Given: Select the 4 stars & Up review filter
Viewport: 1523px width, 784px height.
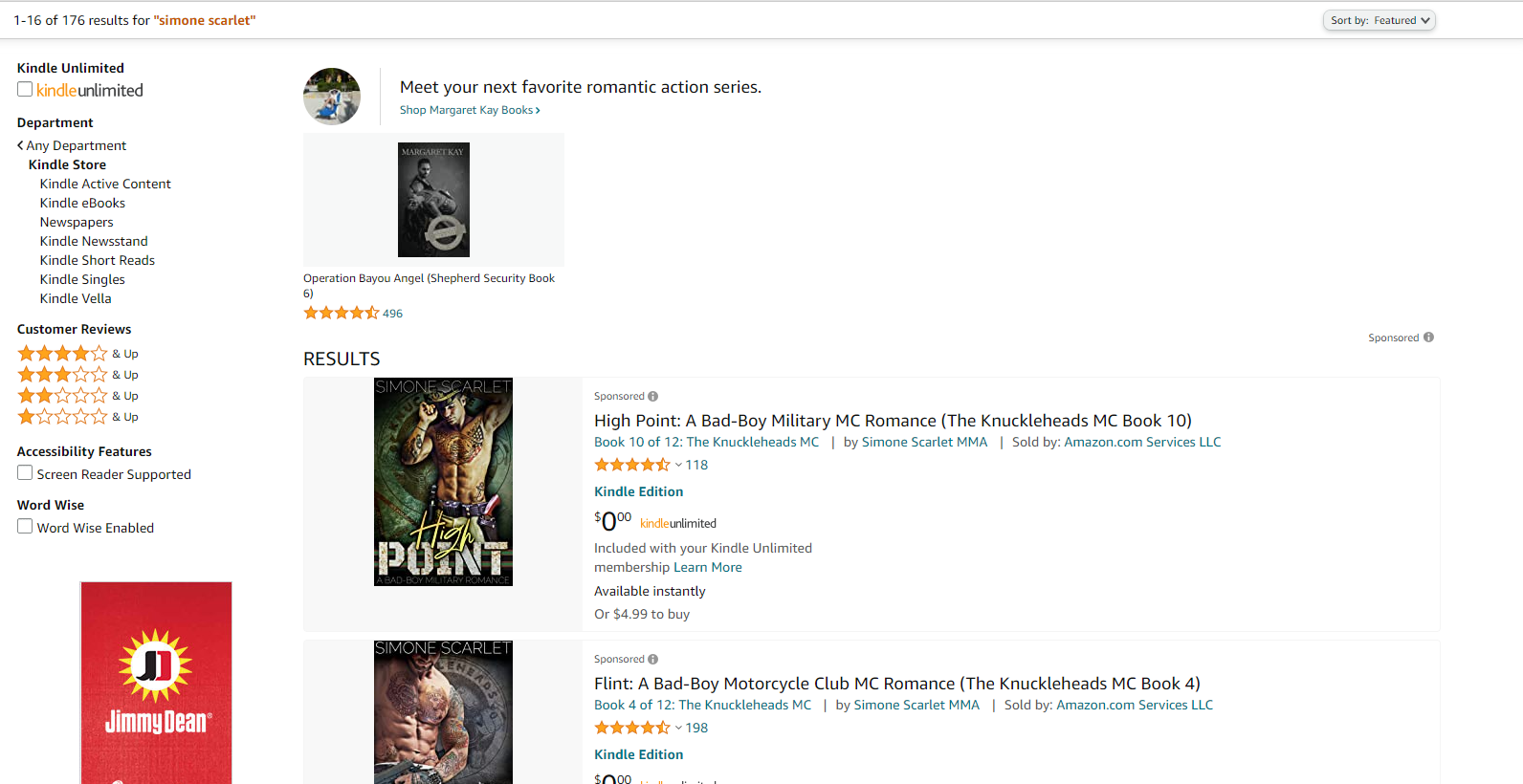Looking at the screenshot, I should coord(63,353).
